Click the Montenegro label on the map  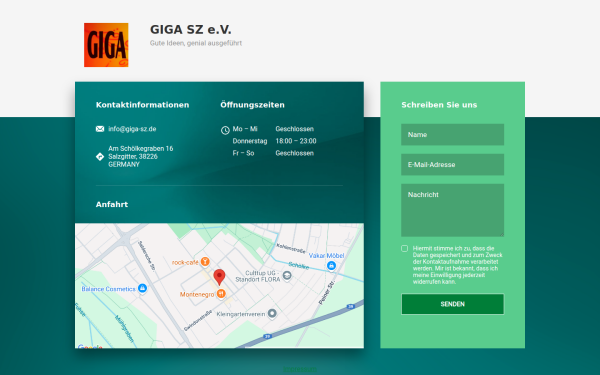pos(197,294)
